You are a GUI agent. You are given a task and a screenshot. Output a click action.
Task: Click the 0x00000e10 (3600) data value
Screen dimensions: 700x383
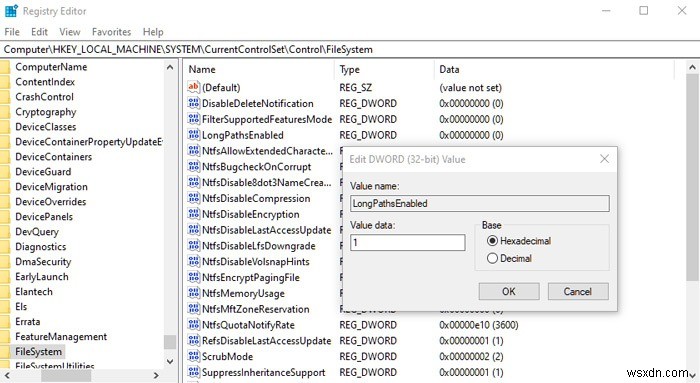pos(479,325)
